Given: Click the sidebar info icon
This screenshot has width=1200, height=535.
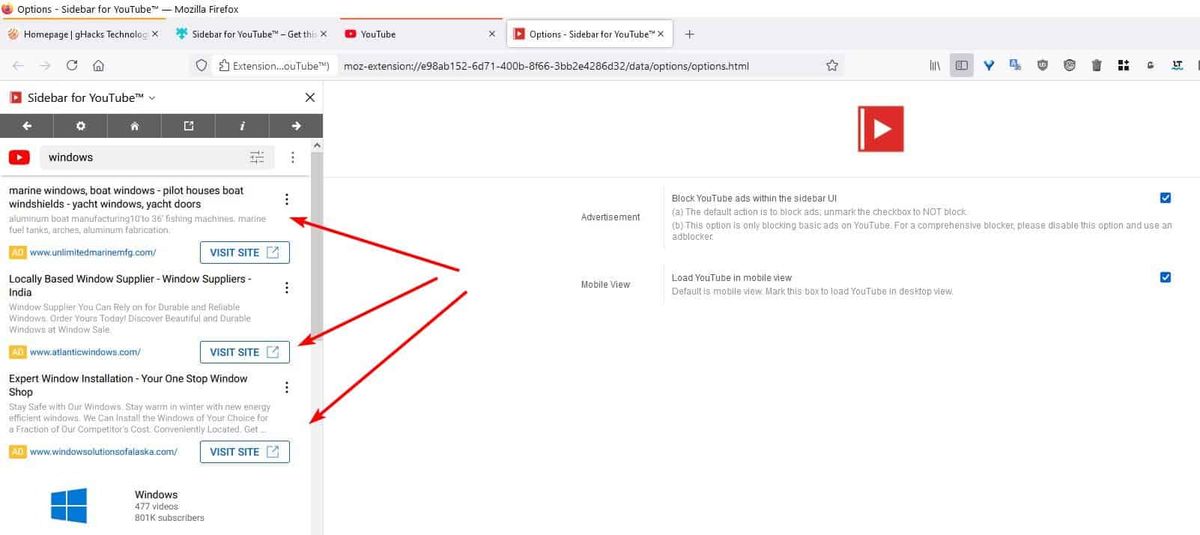Looking at the screenshot, I should 242,126.
